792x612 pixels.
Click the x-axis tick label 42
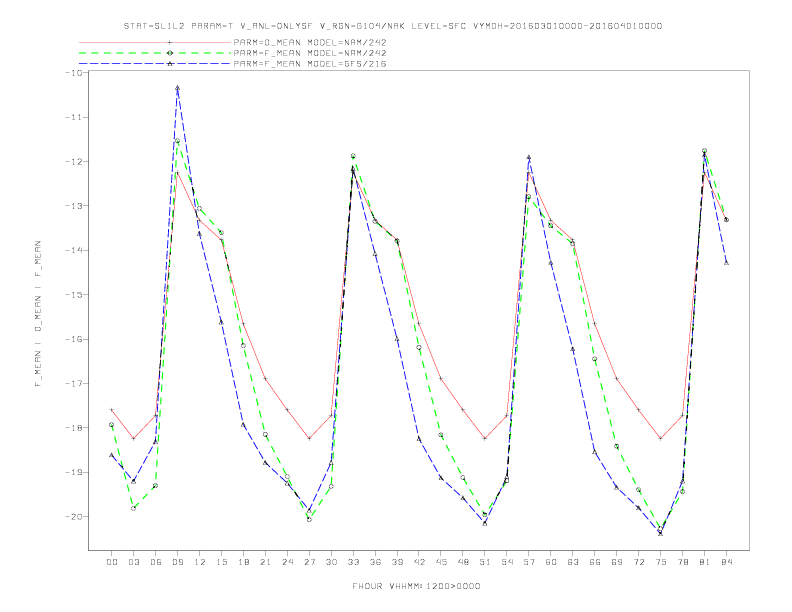coord(419,562)
